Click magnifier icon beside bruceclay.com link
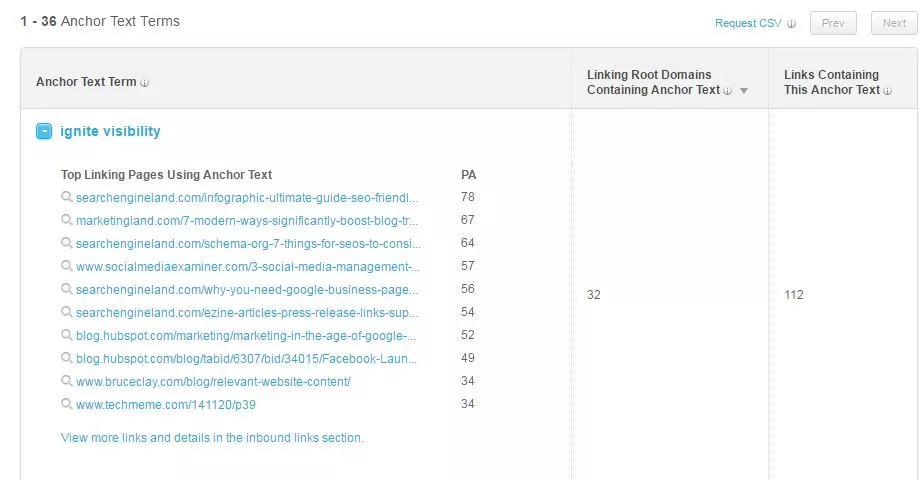Image resolution: width=920 pixels, height=480 pixels. point(66,381)
